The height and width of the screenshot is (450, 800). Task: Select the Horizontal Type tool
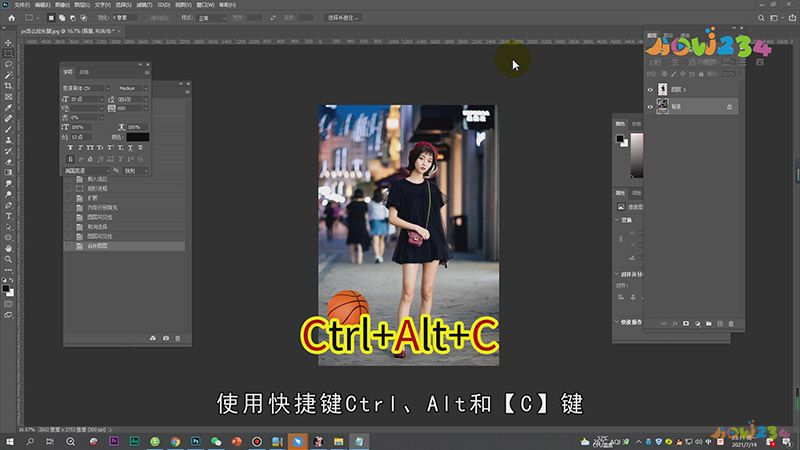pyautogui.click(x=8, y=216)
